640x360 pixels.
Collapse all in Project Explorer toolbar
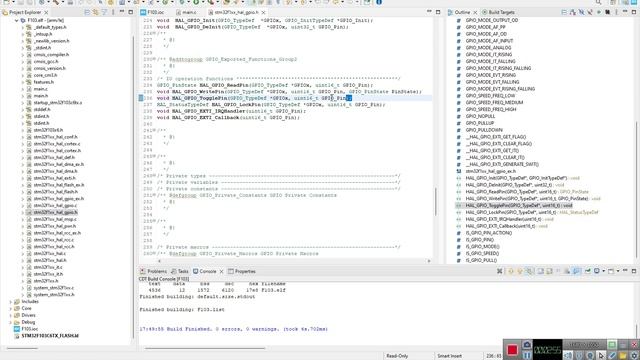pyautogui.click(x=87, y=12)
